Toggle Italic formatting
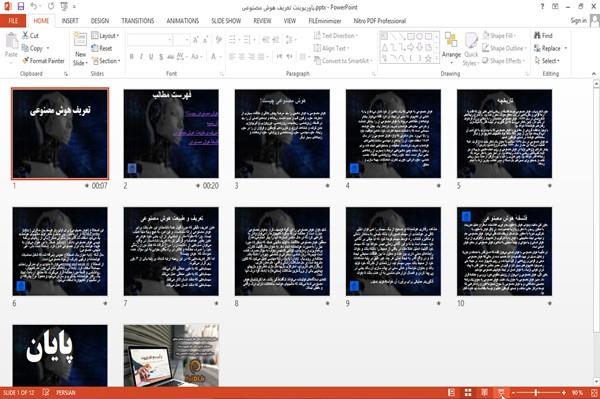This screenshot has height=399, width=600. pyautogui.click(x=141, y=57)
